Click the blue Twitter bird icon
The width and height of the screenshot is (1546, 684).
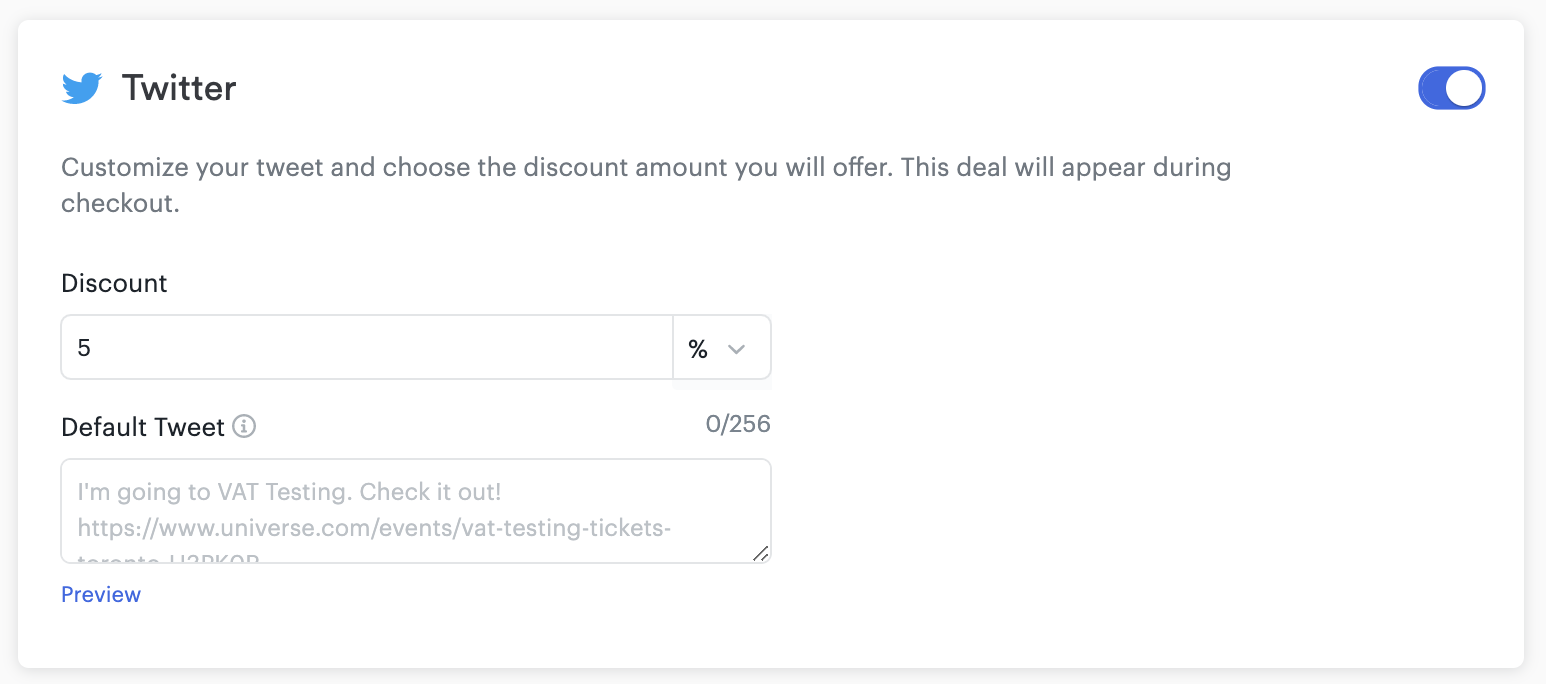coord(82,88)
